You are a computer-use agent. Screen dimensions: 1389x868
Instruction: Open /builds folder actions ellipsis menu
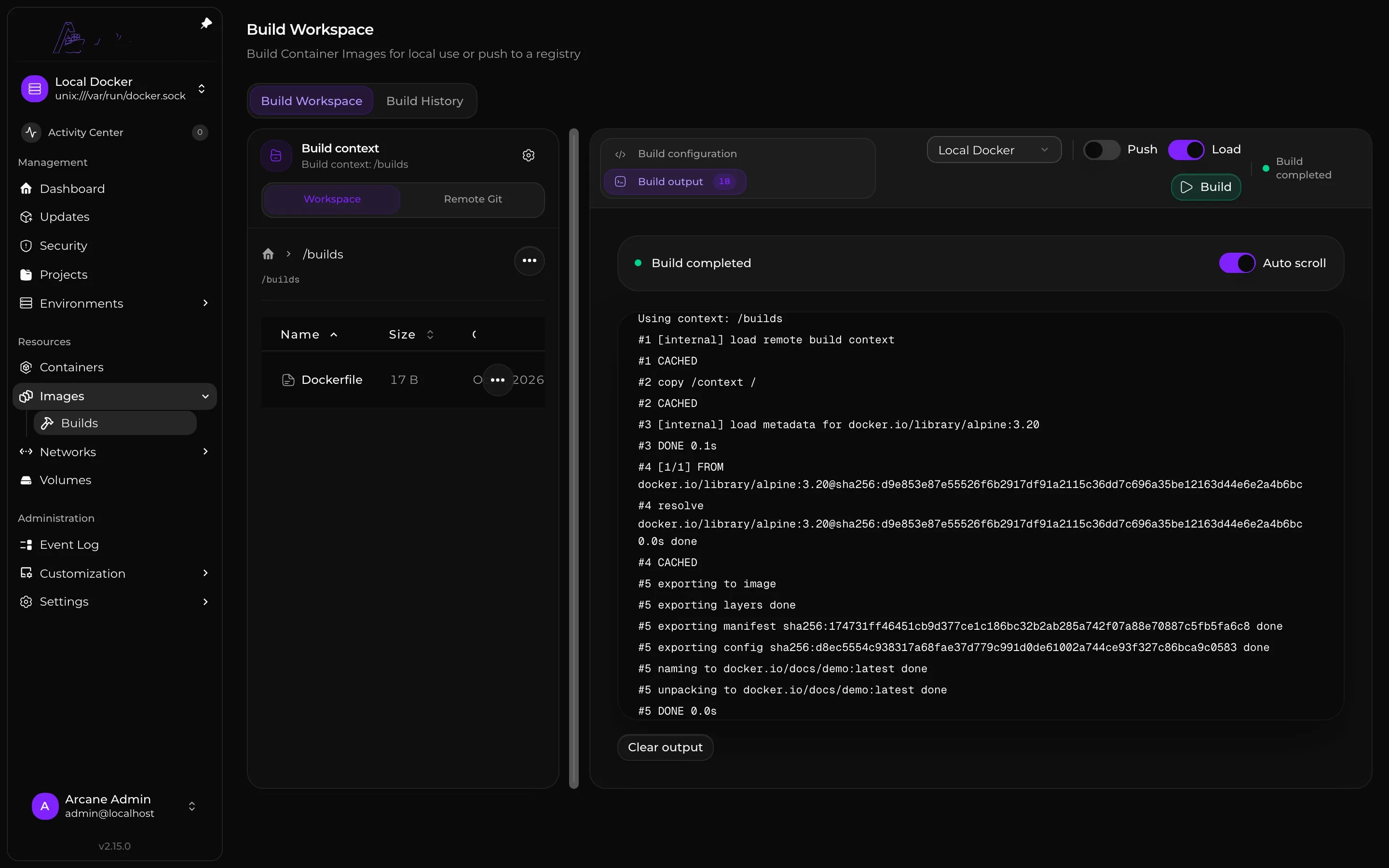coord(529,260)
